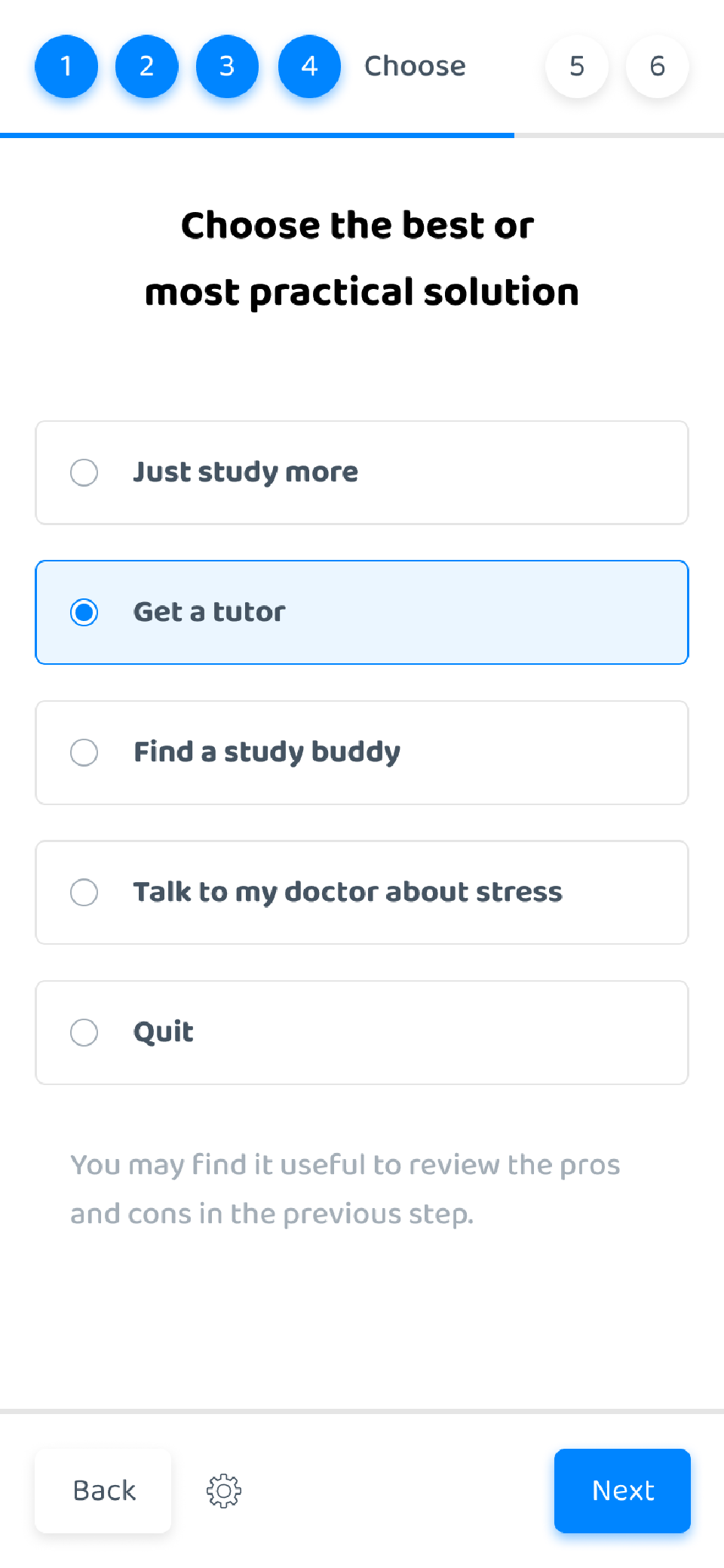Screen dimensions: 724x1568
Task: Skip ahead to step 5
Action: [x=577, y=66]
